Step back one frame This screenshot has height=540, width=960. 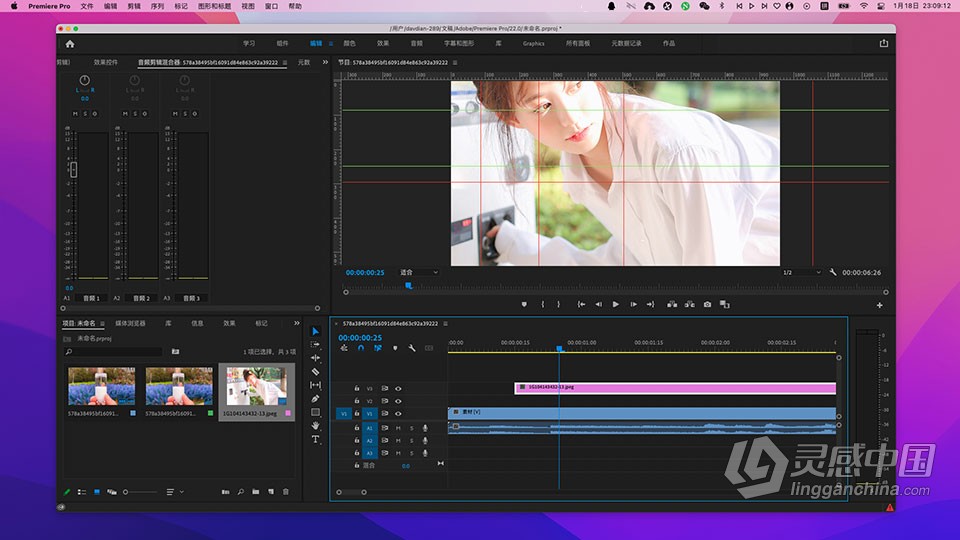click(x=599, y=304)
